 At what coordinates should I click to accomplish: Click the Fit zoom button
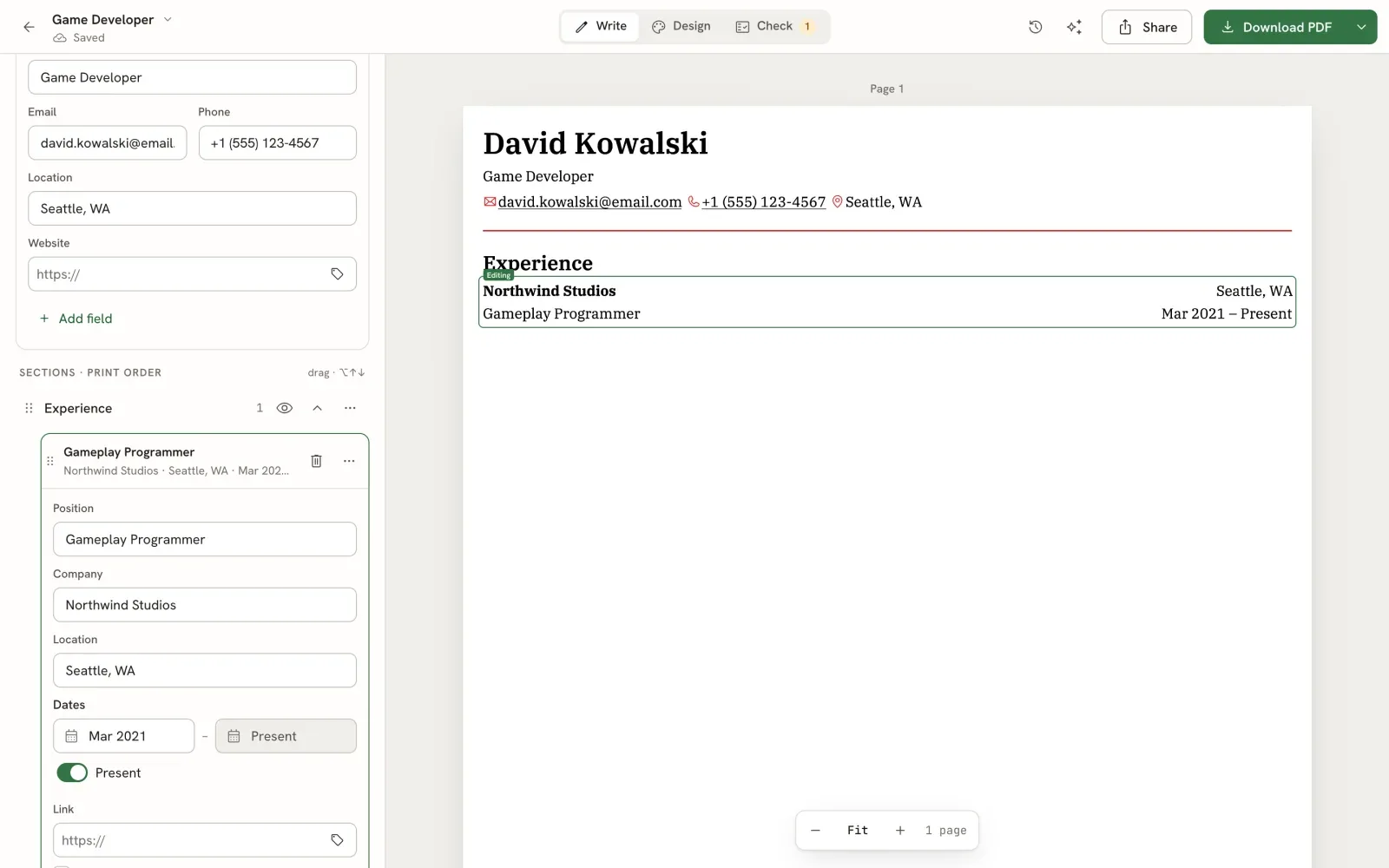point(858,831)
